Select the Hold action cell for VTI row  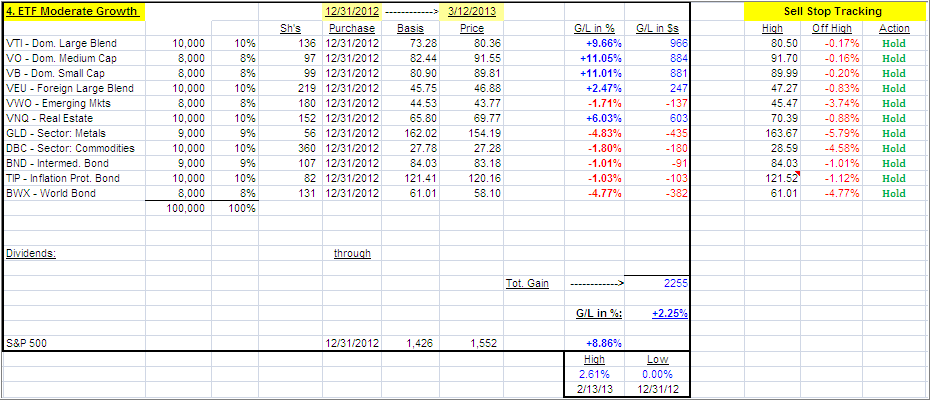(894, 43)
